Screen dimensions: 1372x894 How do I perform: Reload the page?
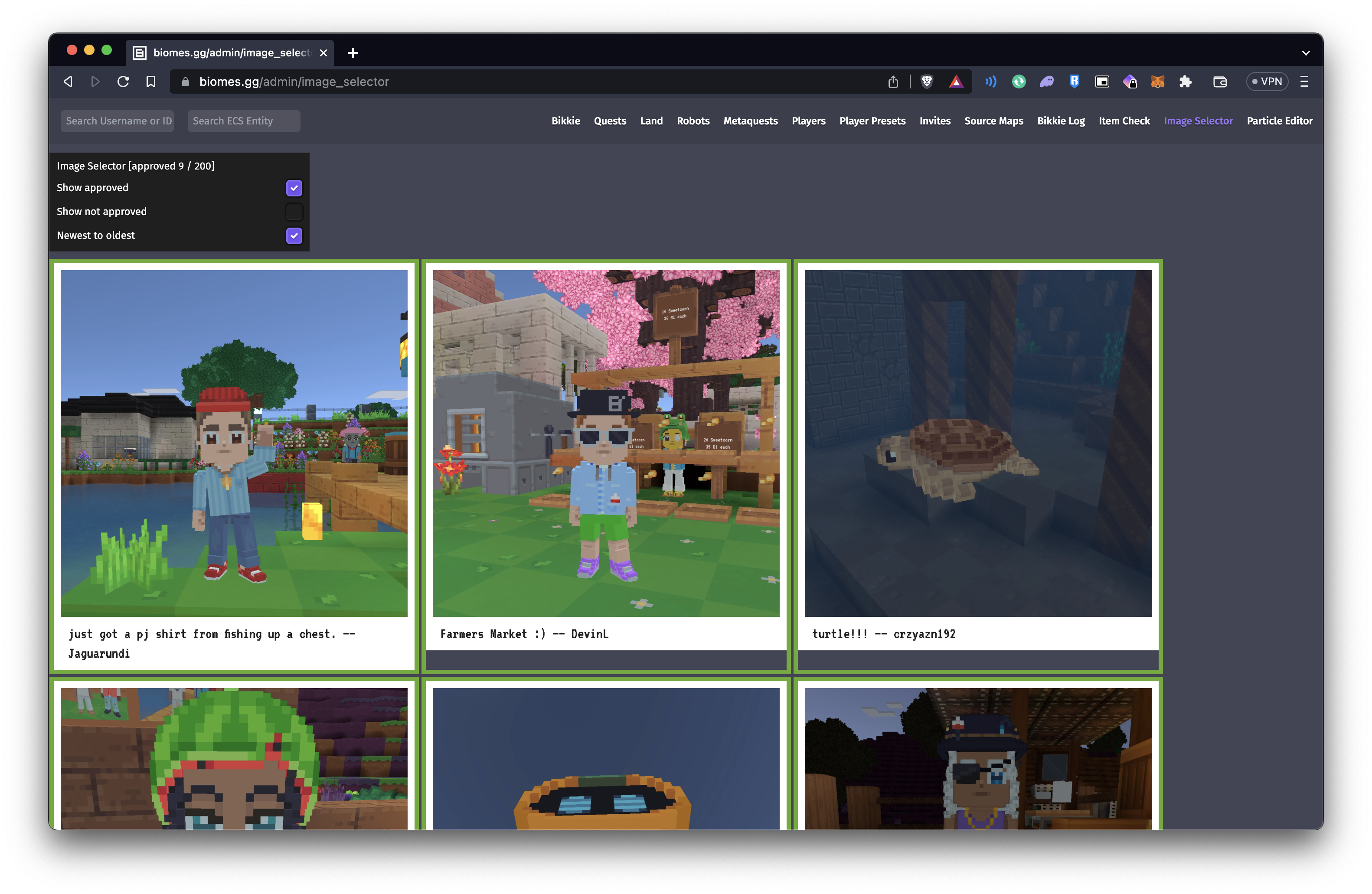[123, 81]
